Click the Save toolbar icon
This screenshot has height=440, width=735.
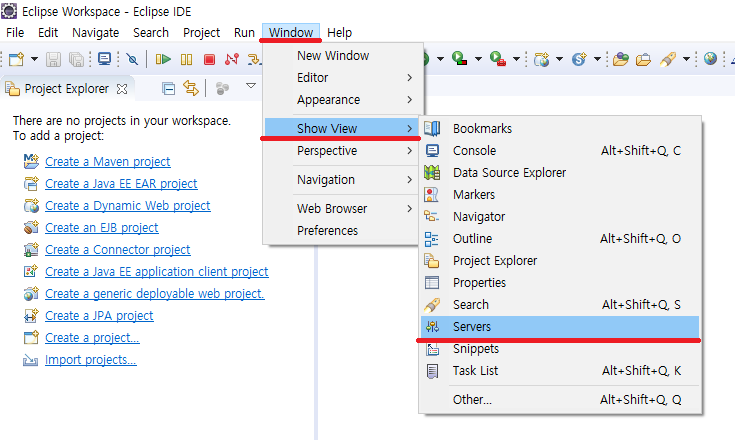(x=53, y=60)
